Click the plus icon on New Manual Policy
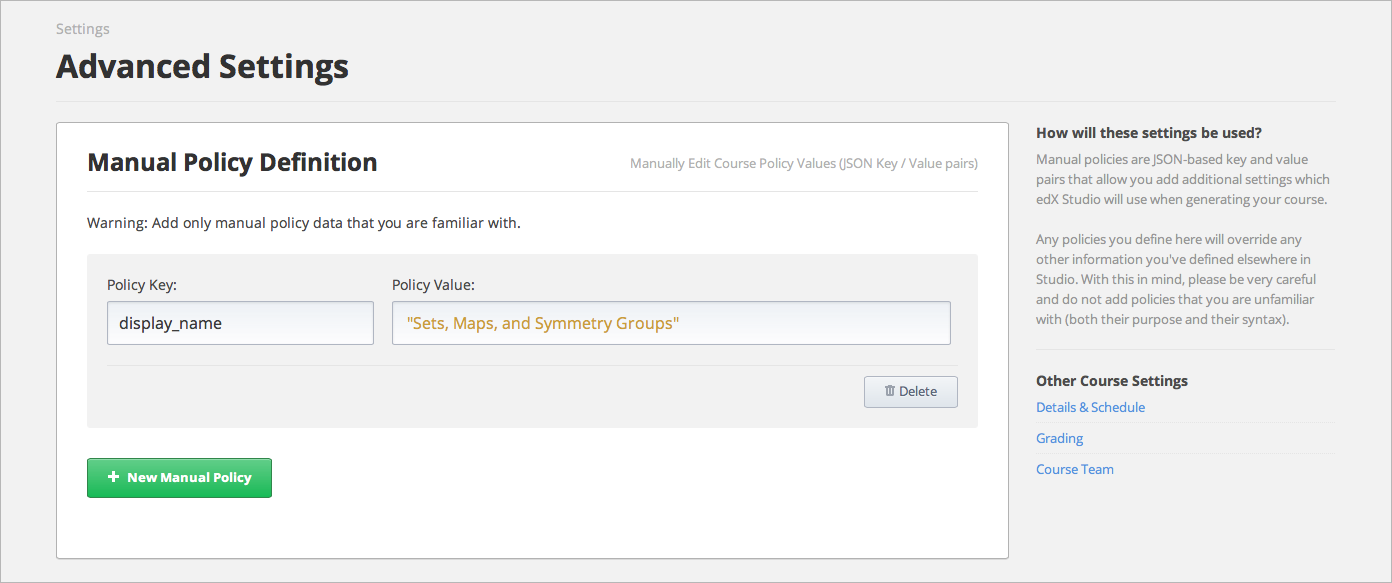1392x583 pixels. tap(113, 477)
